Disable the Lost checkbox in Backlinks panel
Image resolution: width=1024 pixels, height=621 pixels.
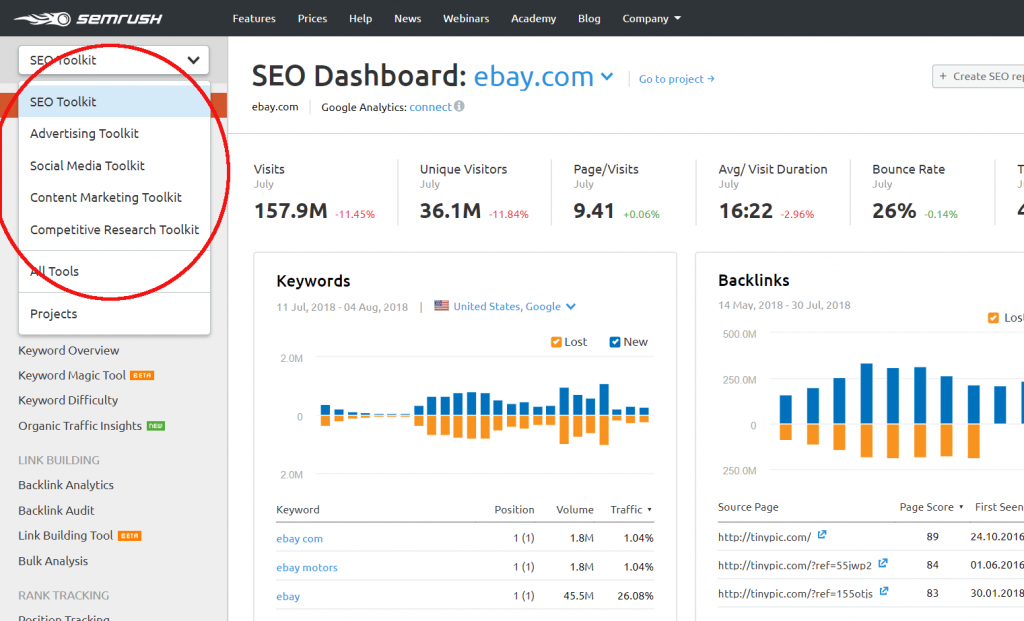[993, 317]
